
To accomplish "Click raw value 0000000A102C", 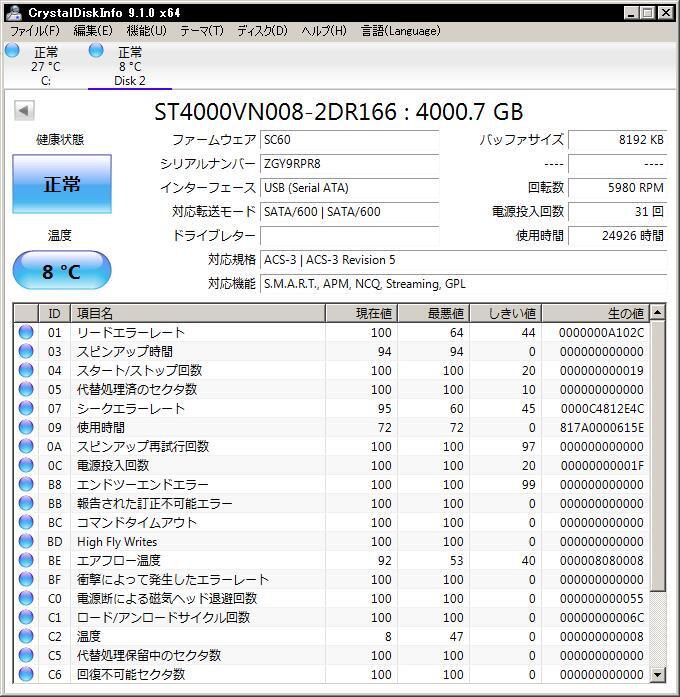I will pos(601,332).
